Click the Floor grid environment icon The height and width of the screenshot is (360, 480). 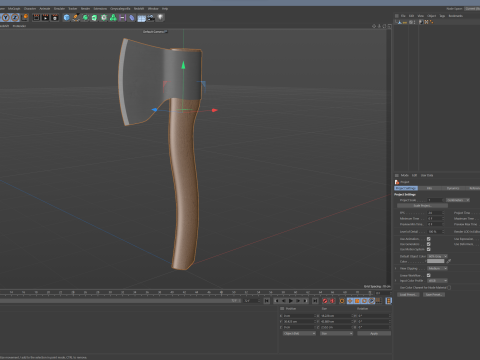click(x=141, y=18)
